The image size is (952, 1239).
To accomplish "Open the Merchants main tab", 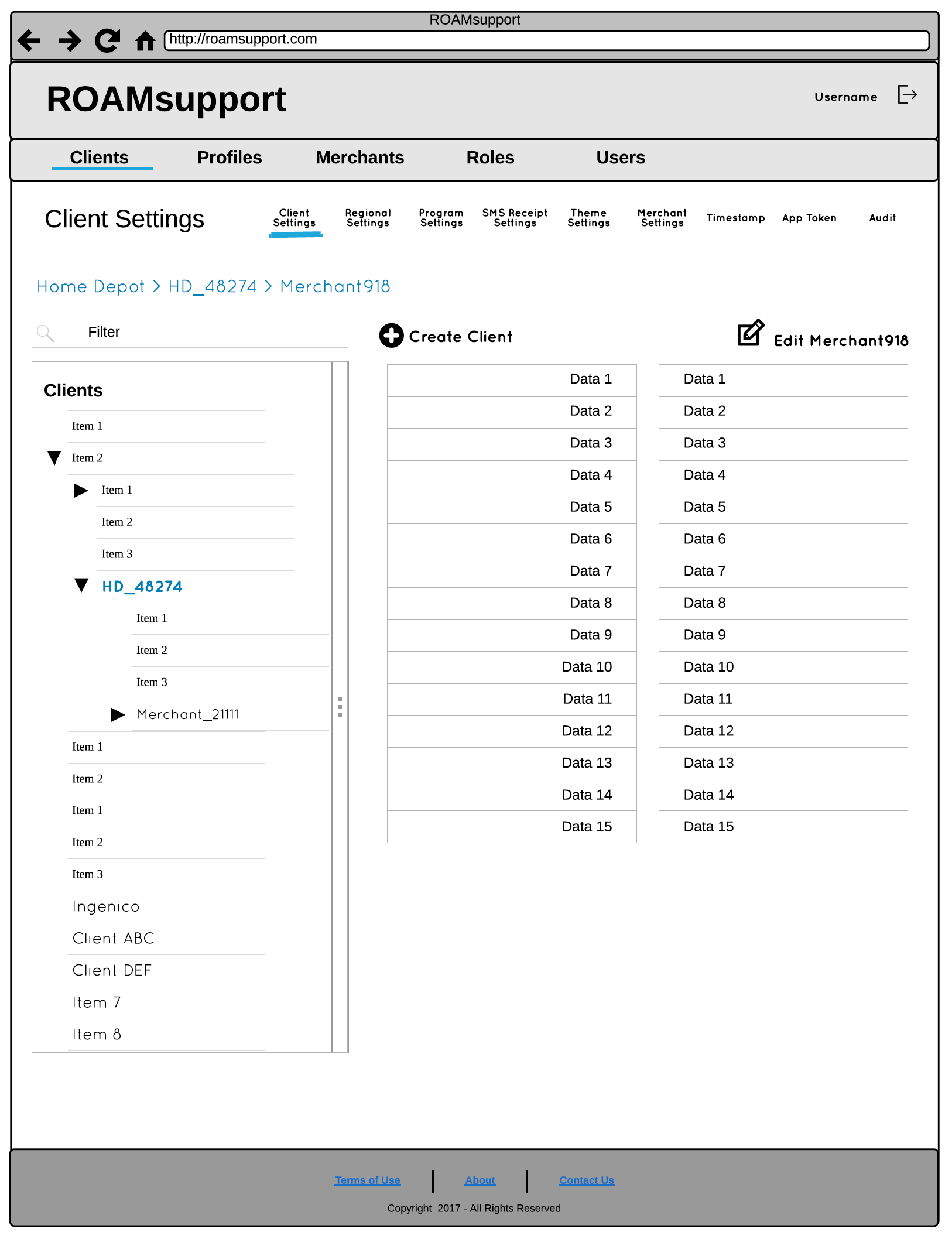I will (x=360, y=158).
